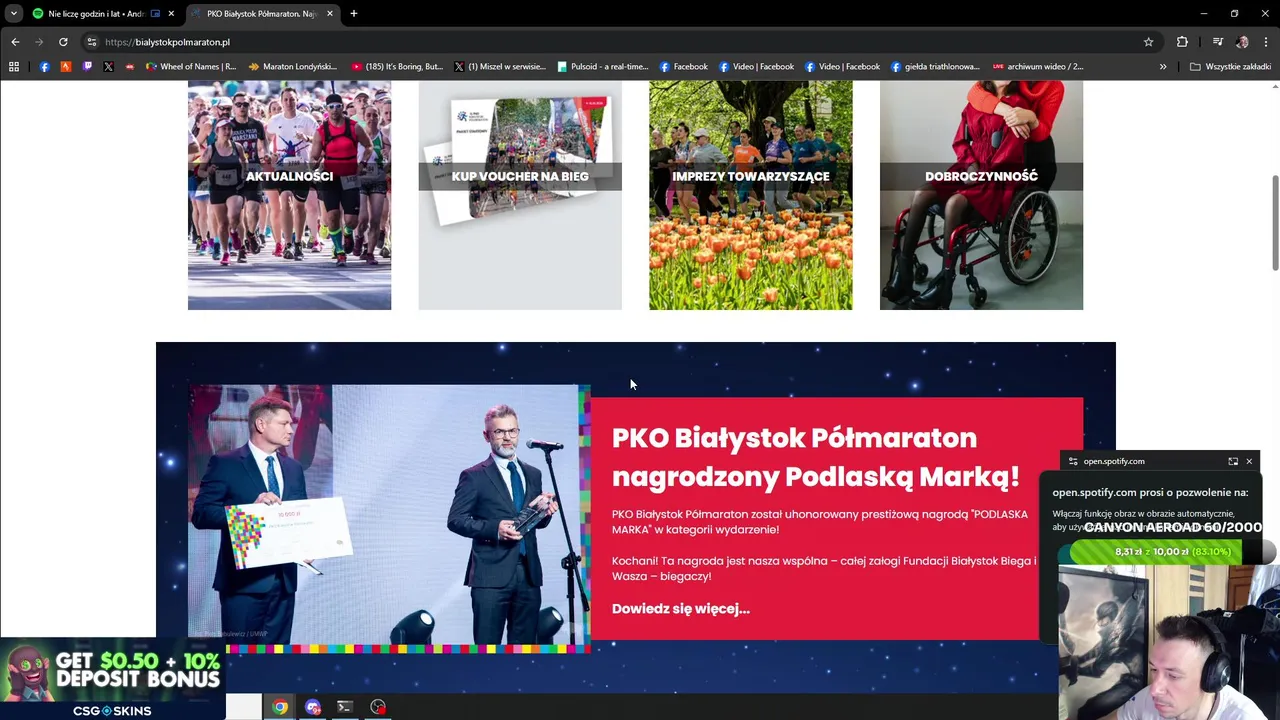Open '(185) It's Boring, But...' YouTube bookmark

(397, 67)
